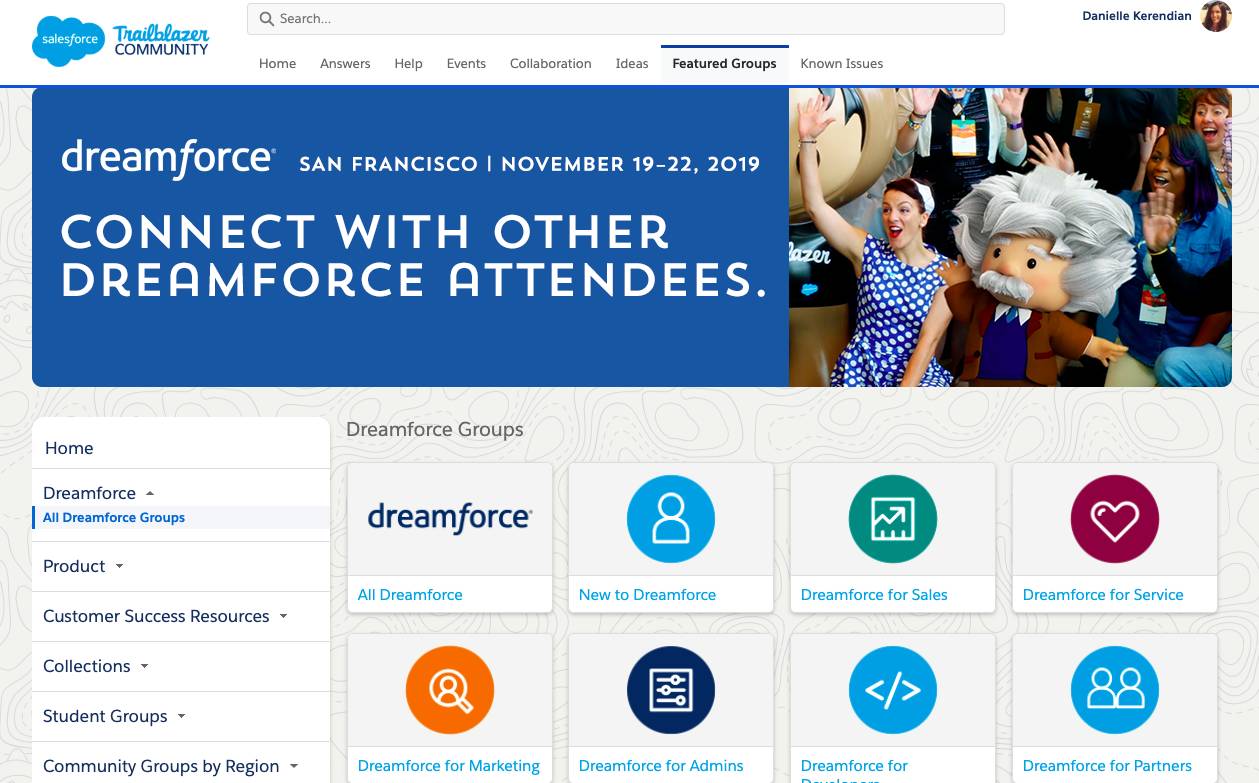Switch to the Collaboration tab
Viewport: 1259px width, 783px height.
tap(550, 63)
